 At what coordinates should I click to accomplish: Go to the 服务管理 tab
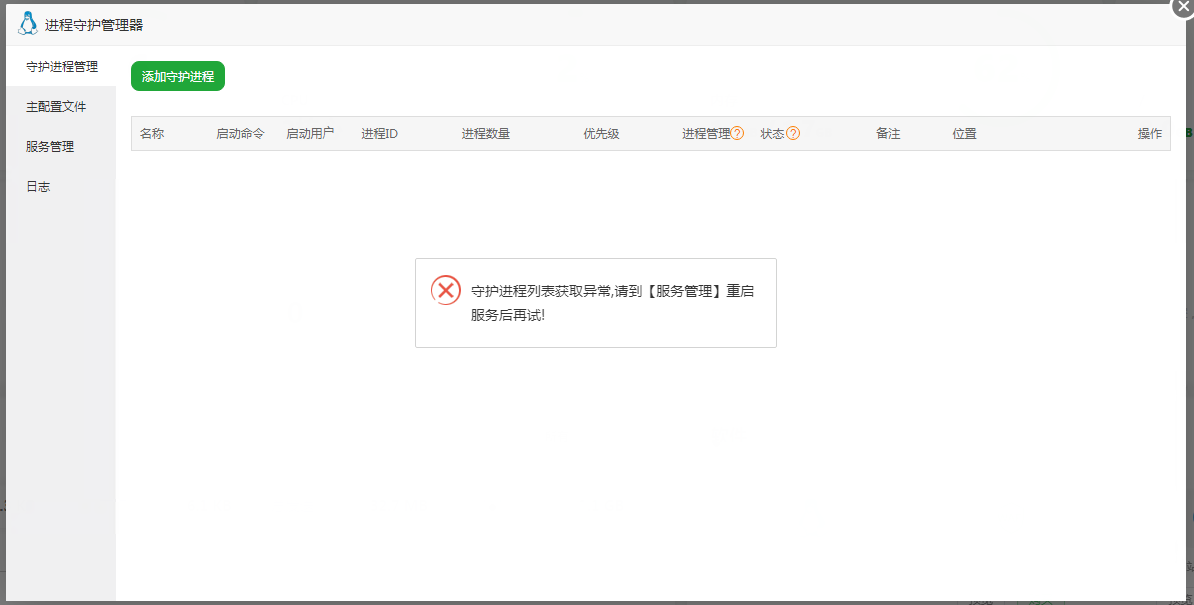[x=62, y=146]
